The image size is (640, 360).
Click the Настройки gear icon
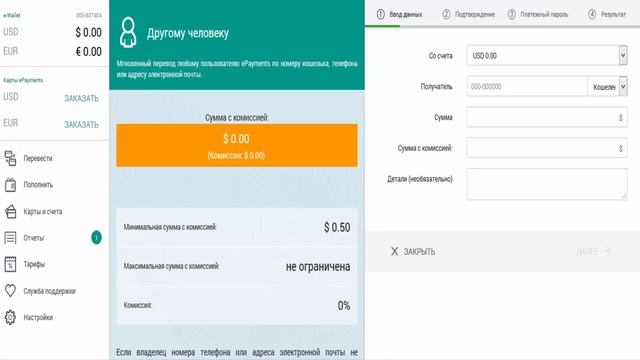10,317
